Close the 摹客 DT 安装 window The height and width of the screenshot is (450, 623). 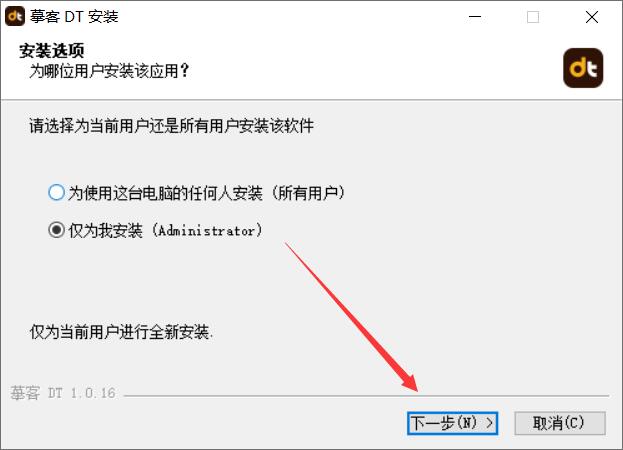point(592,17)
